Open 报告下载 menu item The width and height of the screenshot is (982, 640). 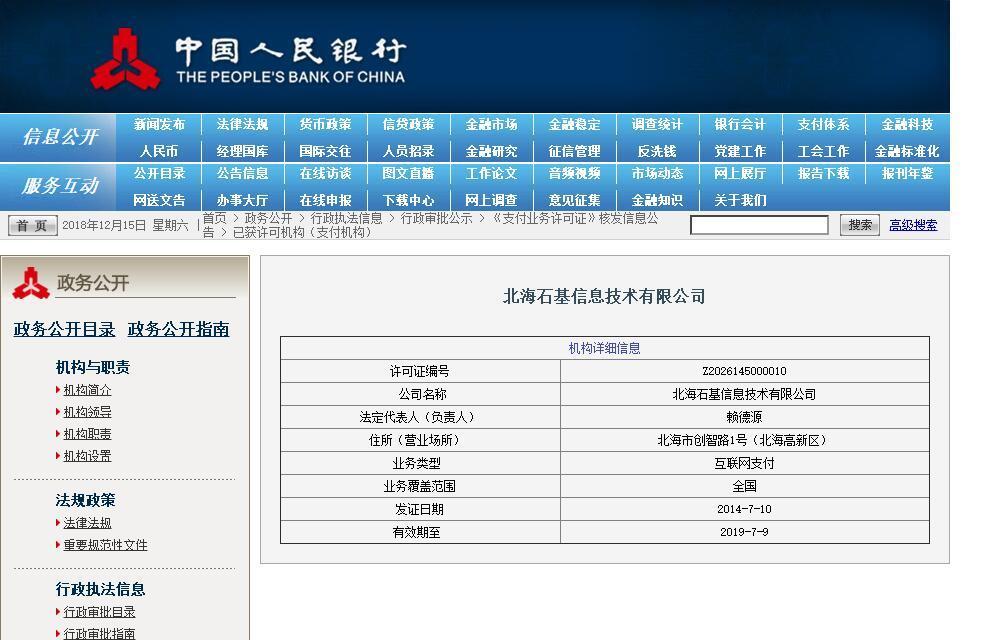tap(823, 173)
